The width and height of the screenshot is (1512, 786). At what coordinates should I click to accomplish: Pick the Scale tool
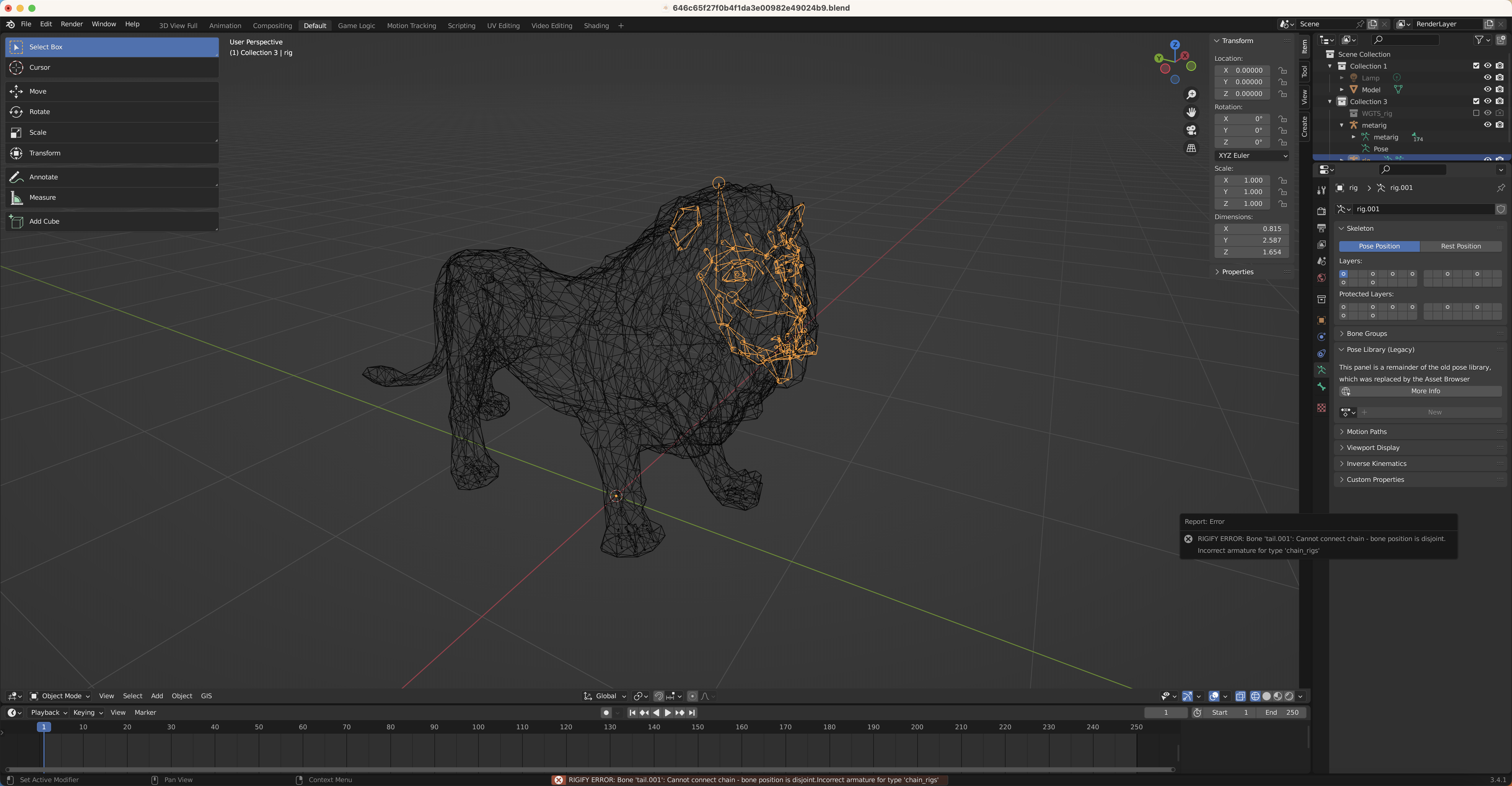112,132
